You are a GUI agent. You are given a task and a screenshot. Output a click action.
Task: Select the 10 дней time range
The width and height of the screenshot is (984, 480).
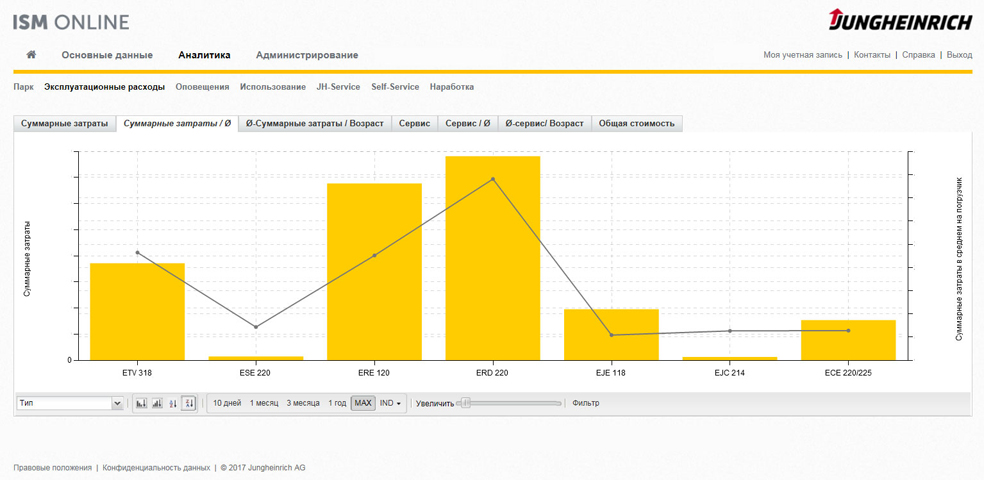[227, 403]
